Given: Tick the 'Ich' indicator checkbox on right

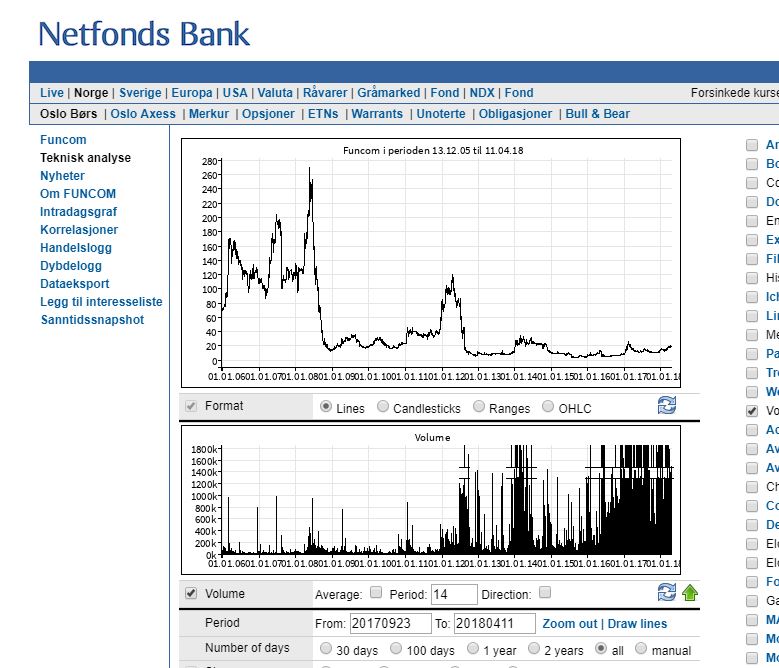Looking at the screenshot, I should [752, 297].
